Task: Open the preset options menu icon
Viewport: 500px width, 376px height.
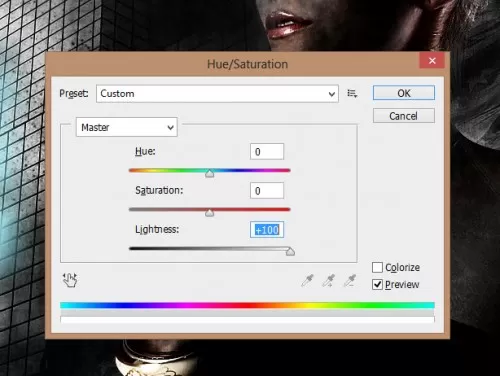Action: [x=352, y=94]
